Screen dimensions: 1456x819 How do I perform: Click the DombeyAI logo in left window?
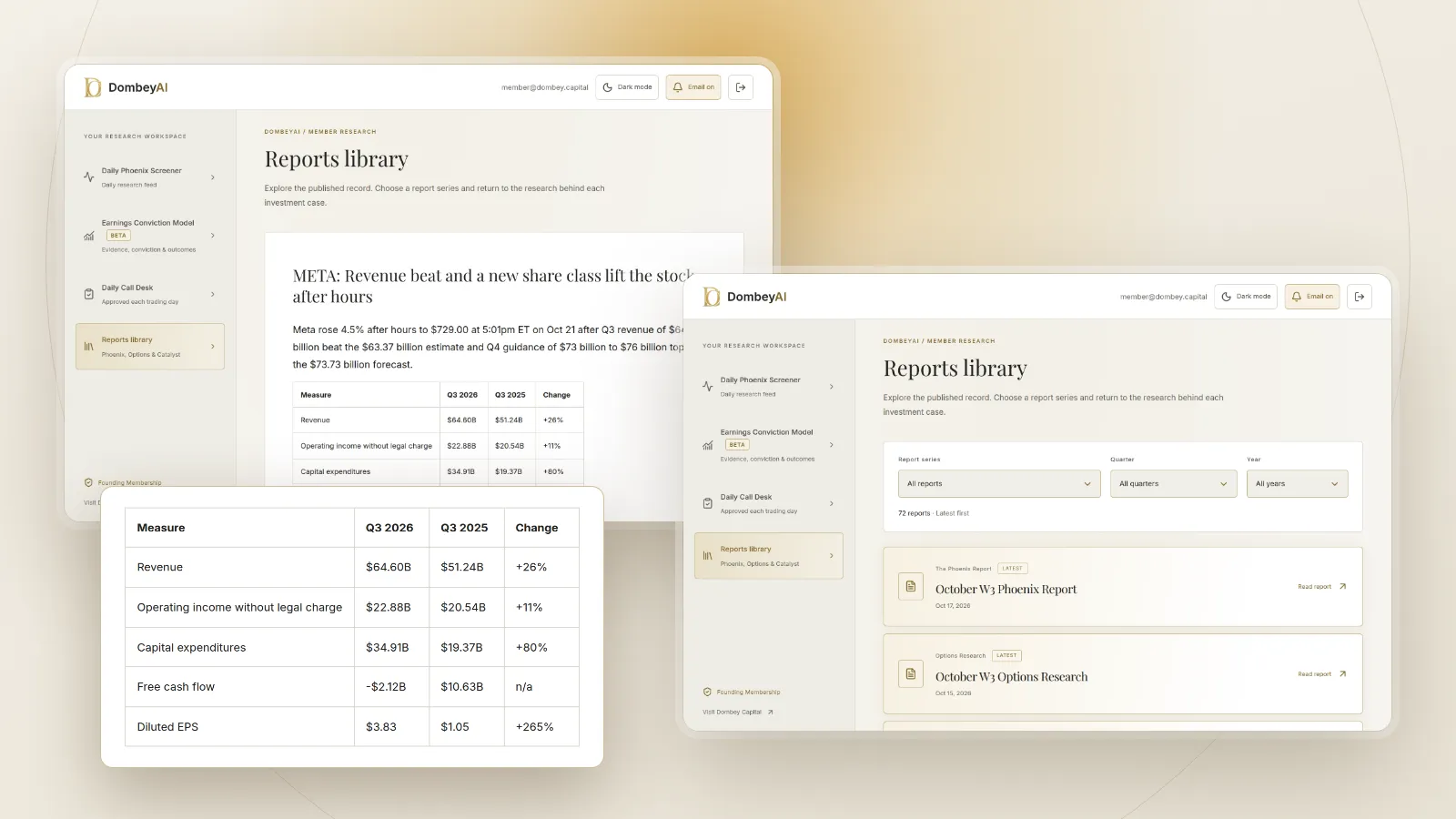126,87
